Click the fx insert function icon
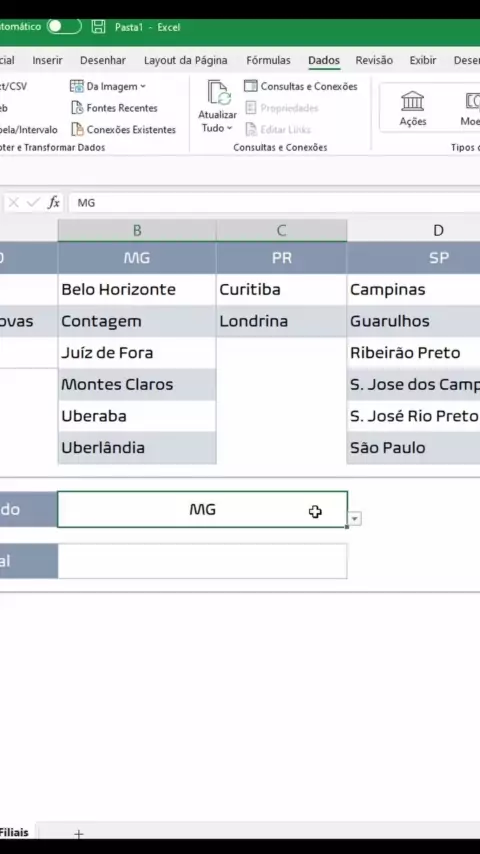480x854 pixels. pos(53,203)
